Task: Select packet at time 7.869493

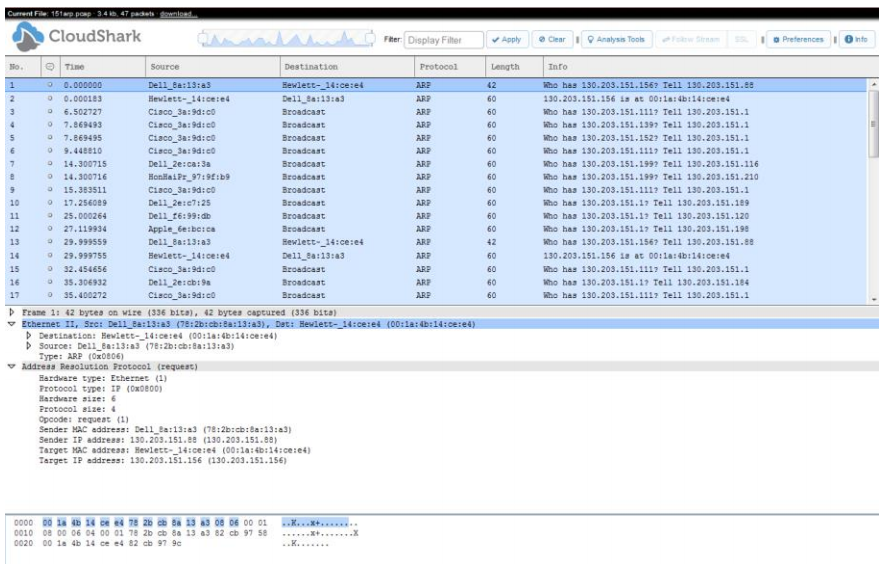Action: pyautogui.click(x=436, y=125)
